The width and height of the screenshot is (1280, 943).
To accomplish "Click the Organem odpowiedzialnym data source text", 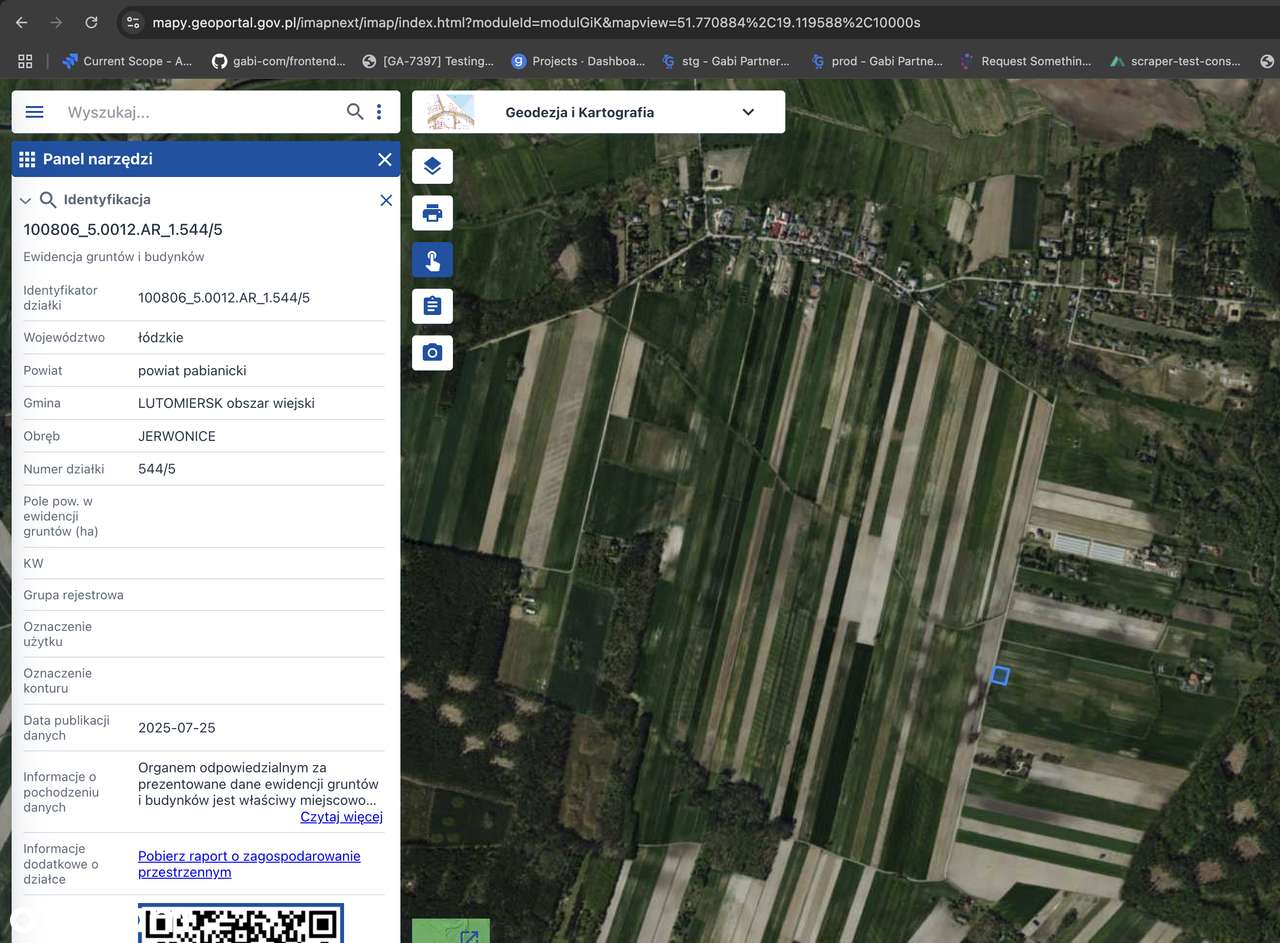I will click(x=258, y=784).
